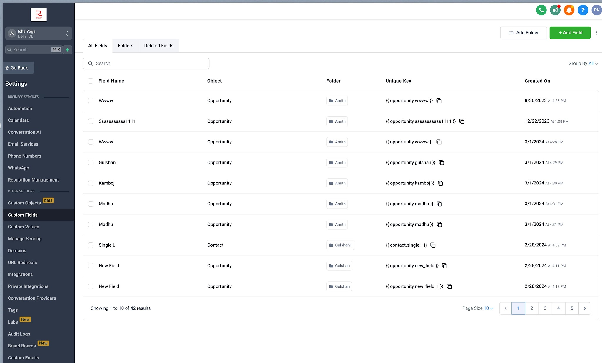Click the results count text below table

pos(121,308)
